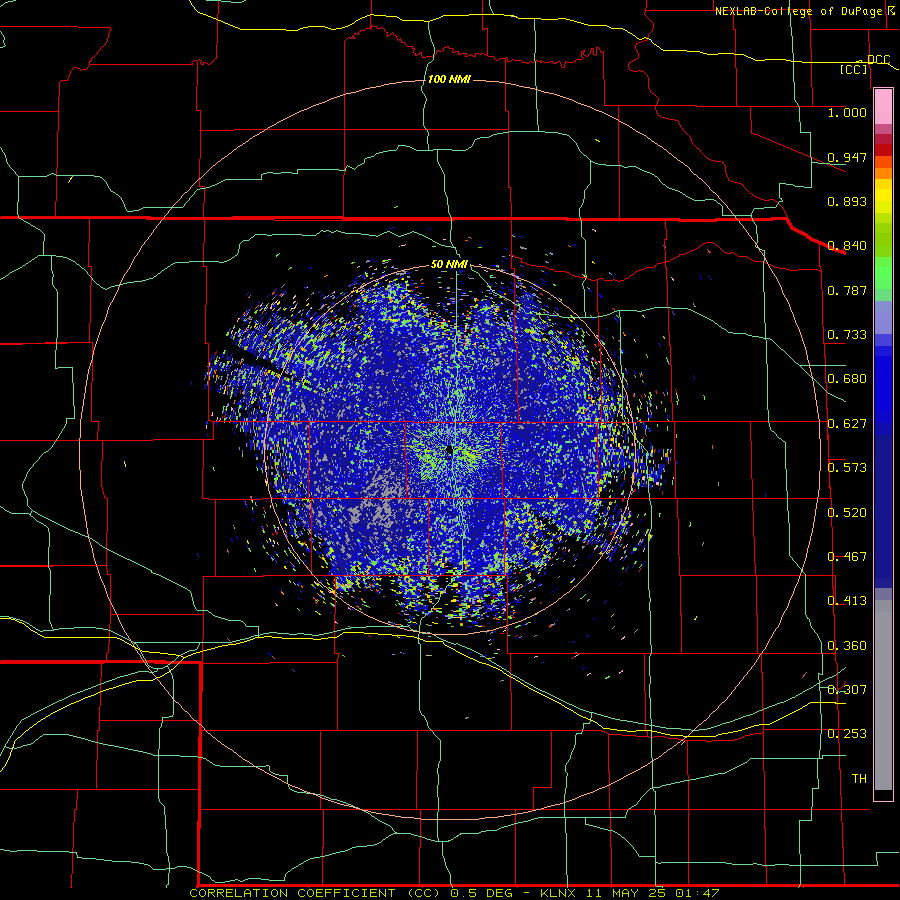Click the DCC label above the legend
This screenshot has width=900, height=900.
878,60
